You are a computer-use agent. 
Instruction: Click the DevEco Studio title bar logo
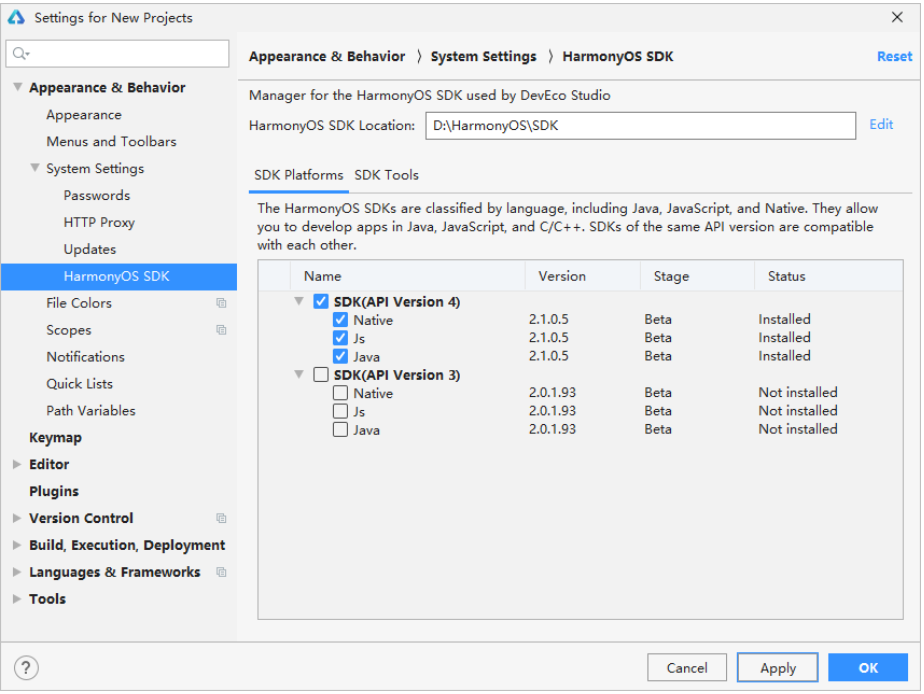click(16, 17)
